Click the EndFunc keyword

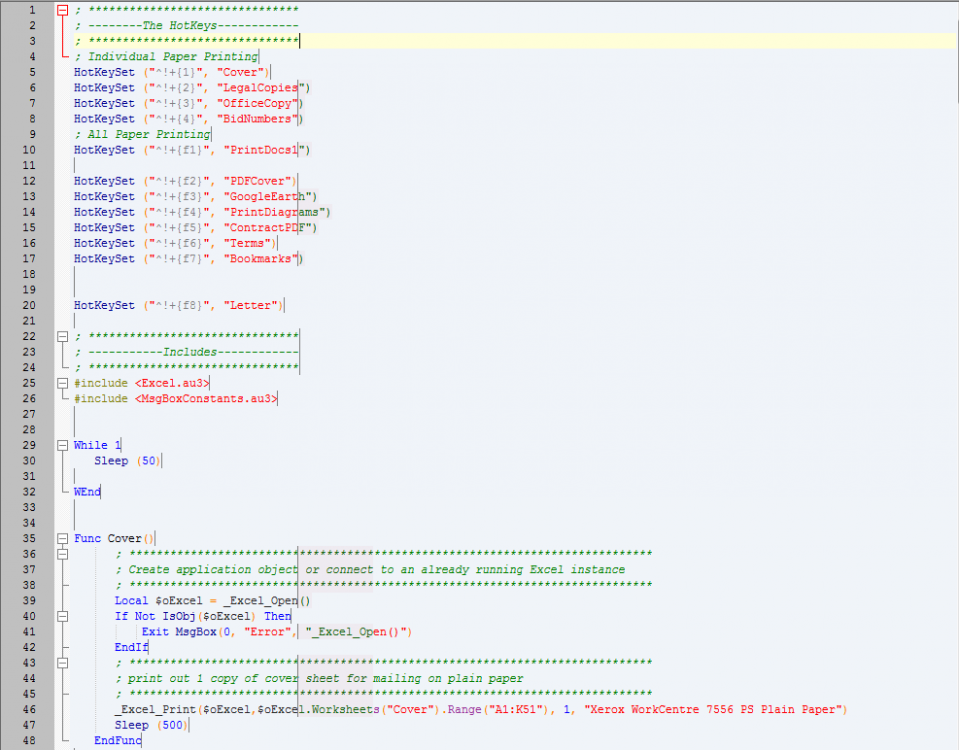(117, 740)
